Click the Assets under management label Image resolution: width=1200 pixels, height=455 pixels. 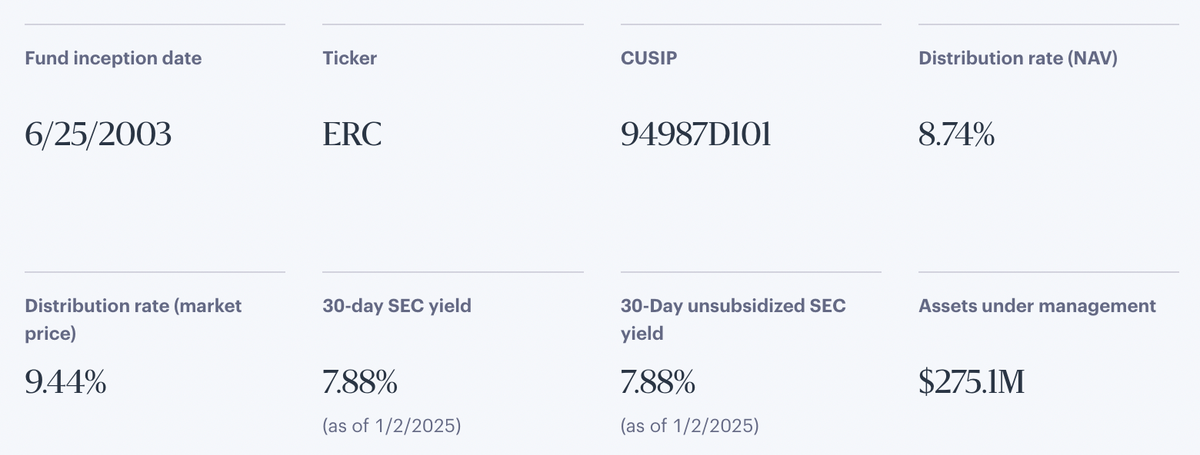click(x=1037, y=306)
